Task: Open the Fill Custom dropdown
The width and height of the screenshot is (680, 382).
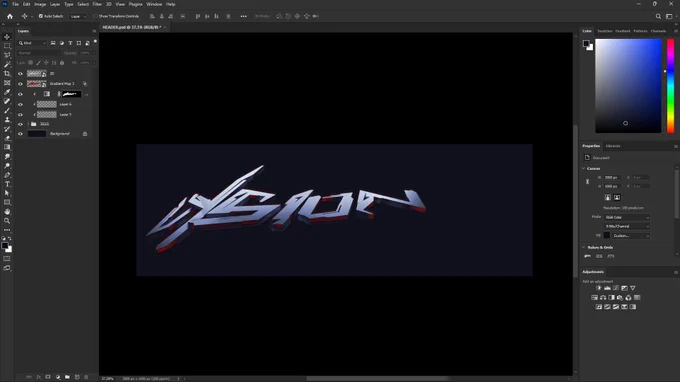Action: click(631, 235)
